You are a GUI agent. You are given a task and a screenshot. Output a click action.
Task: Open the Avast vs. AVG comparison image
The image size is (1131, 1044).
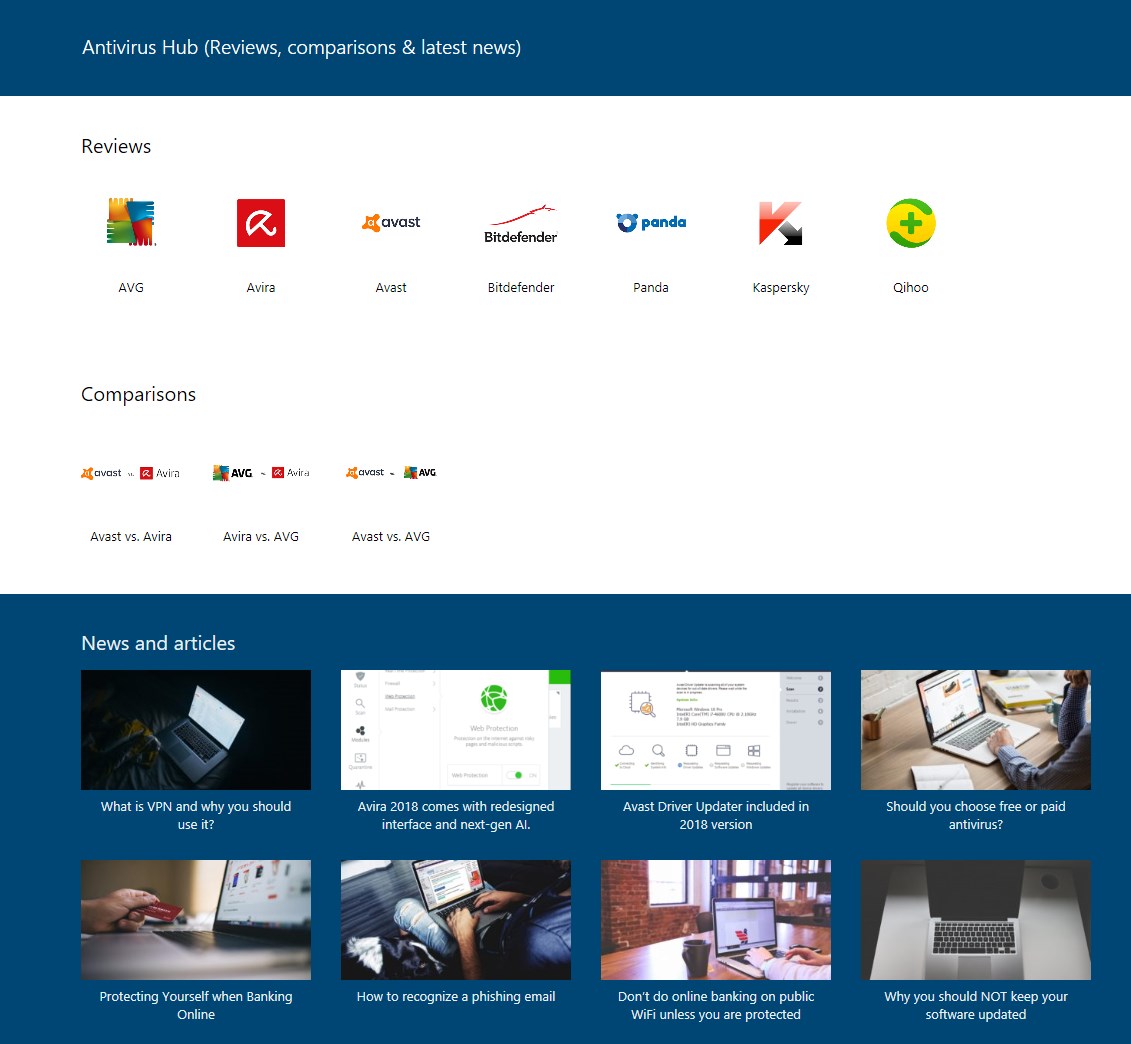coord(391,473)
